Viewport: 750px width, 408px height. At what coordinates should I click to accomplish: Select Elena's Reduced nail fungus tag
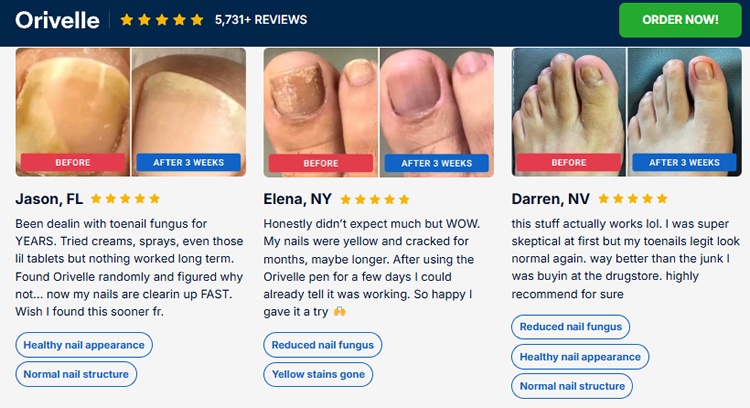tap(323, 345)
